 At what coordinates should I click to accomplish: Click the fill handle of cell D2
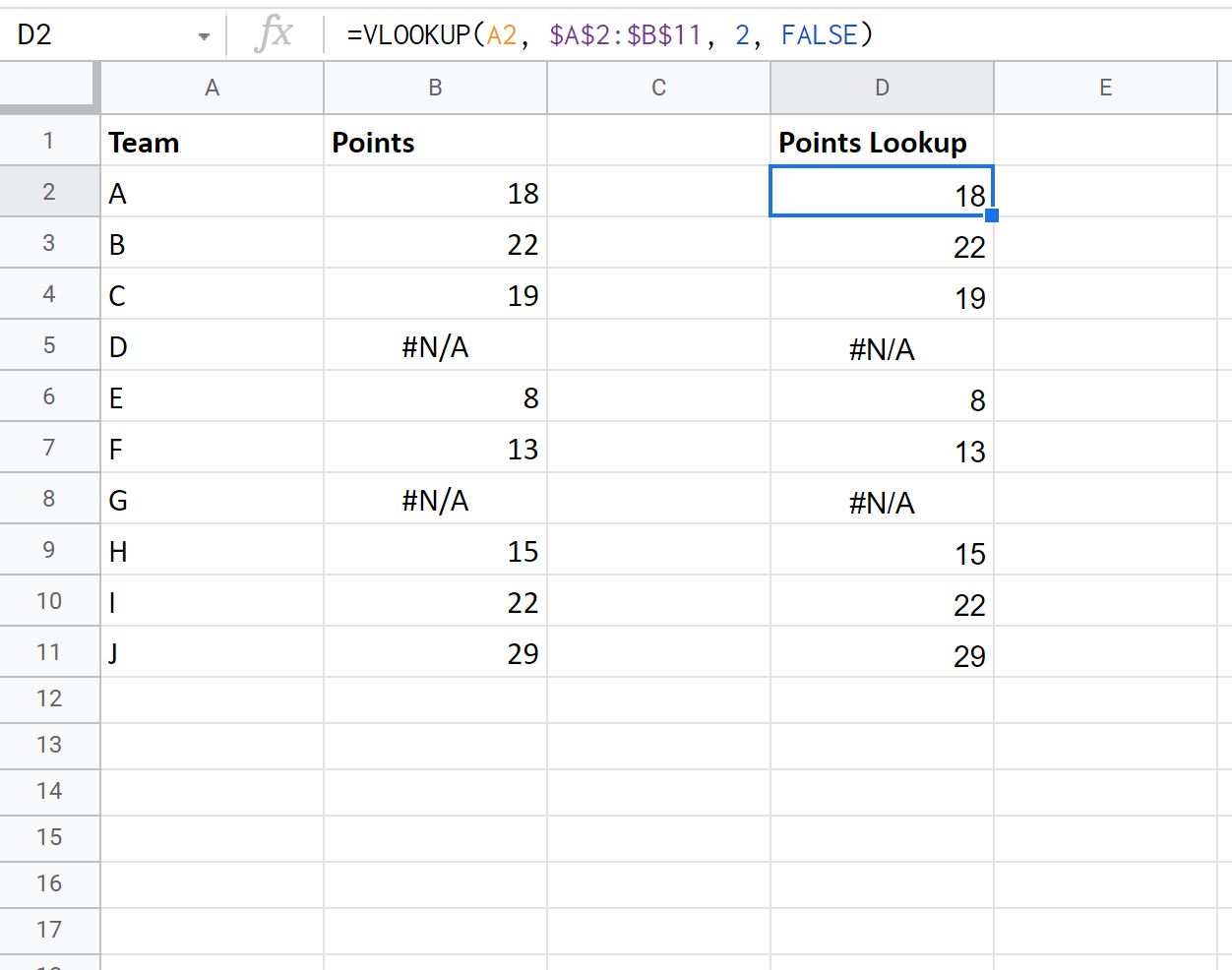point(992,215)
